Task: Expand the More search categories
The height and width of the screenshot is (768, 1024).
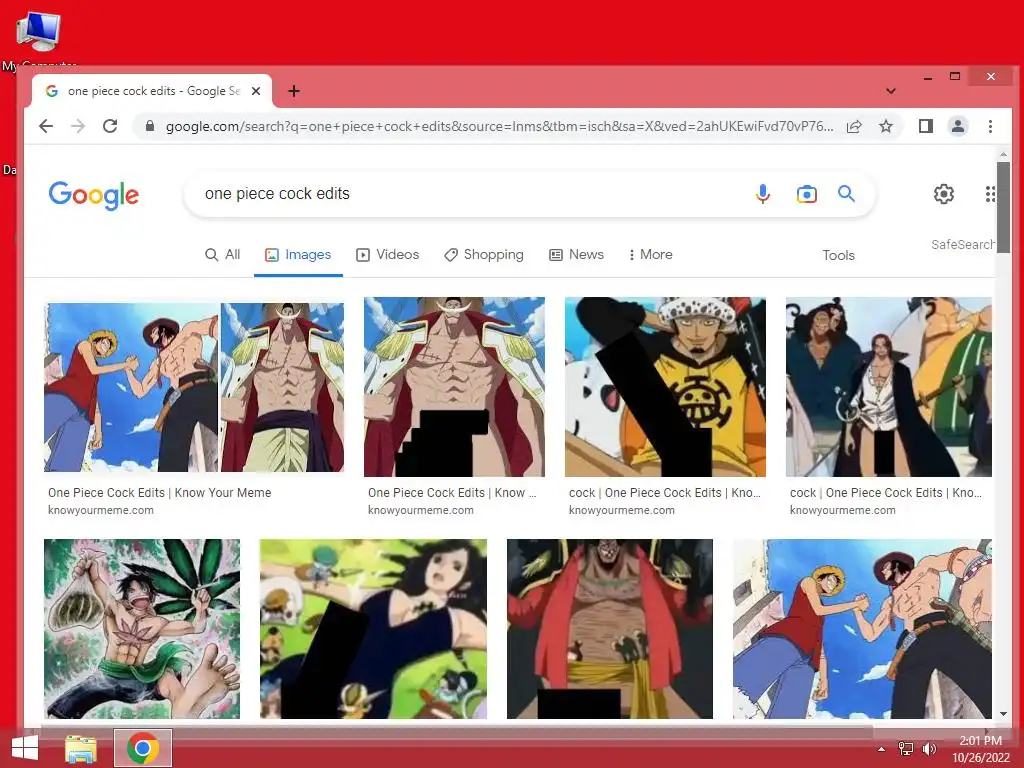Action: (x=650, y=255)
